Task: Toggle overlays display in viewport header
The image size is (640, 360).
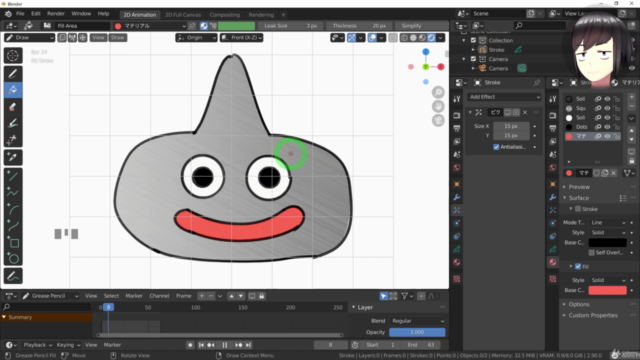Action: 372,38
